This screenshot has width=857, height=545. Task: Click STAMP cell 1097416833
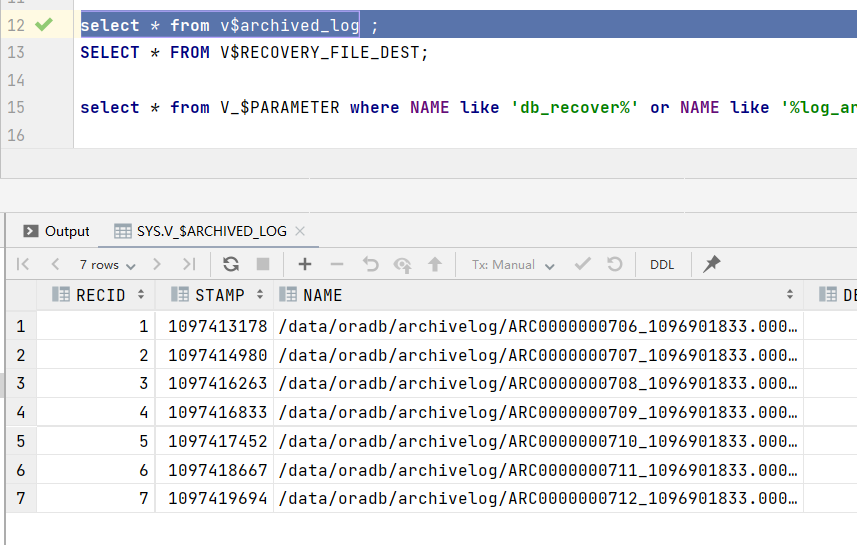pos(215,412)
